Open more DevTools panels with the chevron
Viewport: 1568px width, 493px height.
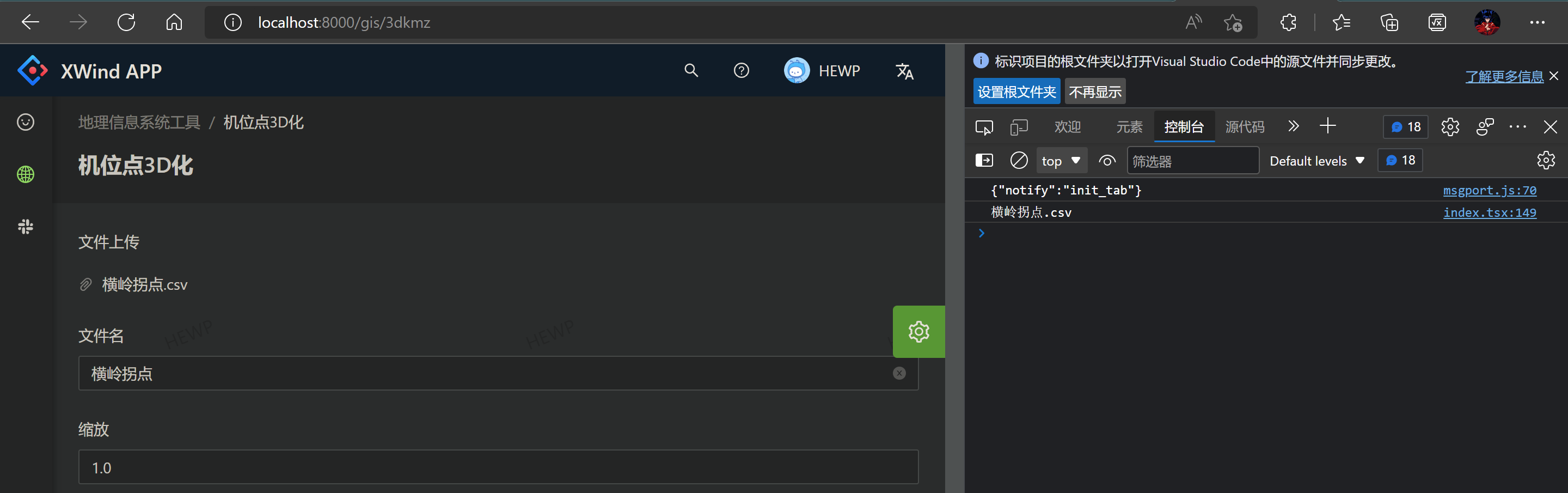[1294, 127]
